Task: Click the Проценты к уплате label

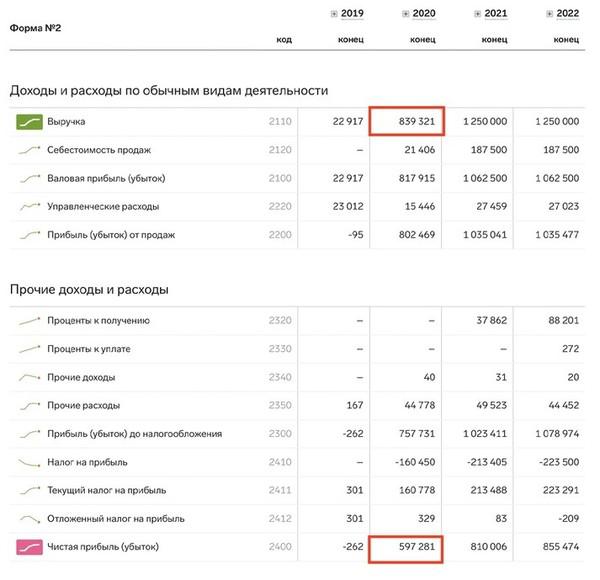Action: pyautogui.click(x=89, y=349)
